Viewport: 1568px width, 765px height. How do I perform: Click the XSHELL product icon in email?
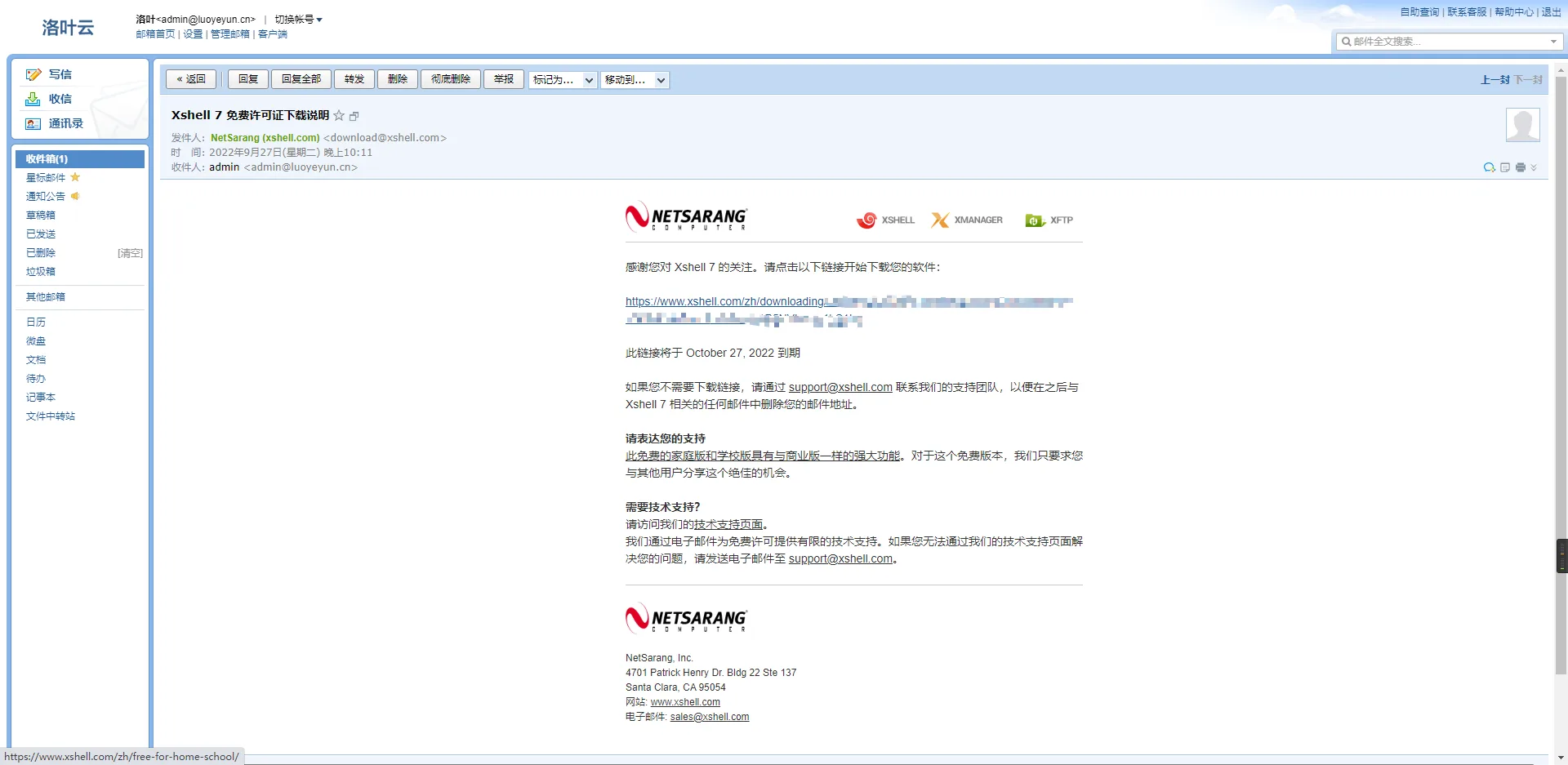click(x=885, y=220)
